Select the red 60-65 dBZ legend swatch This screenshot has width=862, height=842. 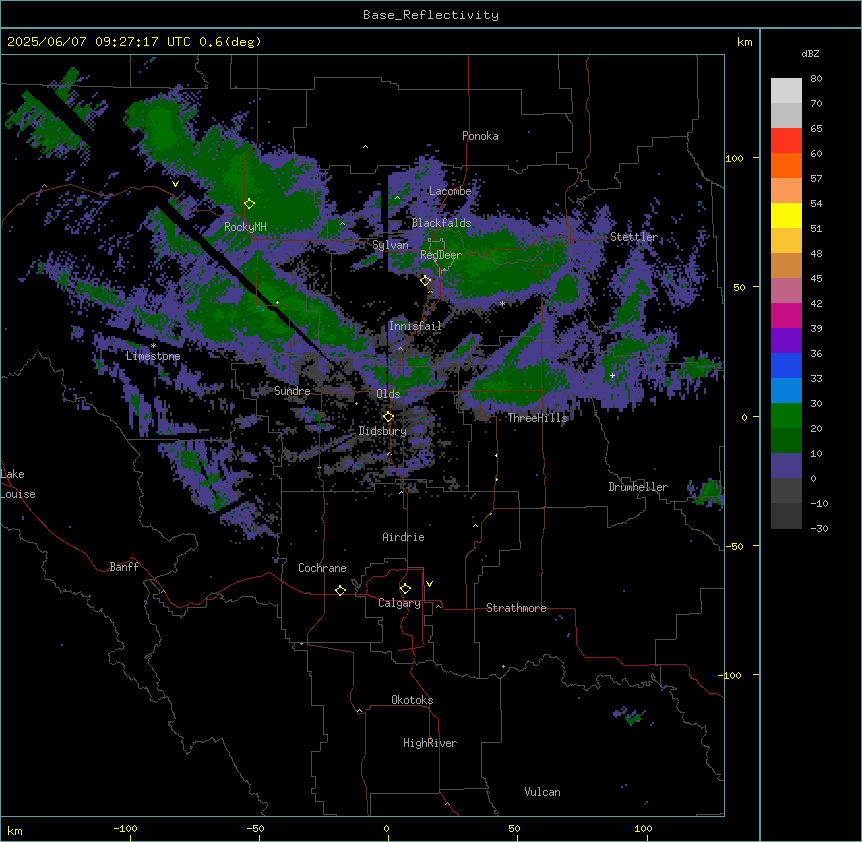[x=786, y=140]
